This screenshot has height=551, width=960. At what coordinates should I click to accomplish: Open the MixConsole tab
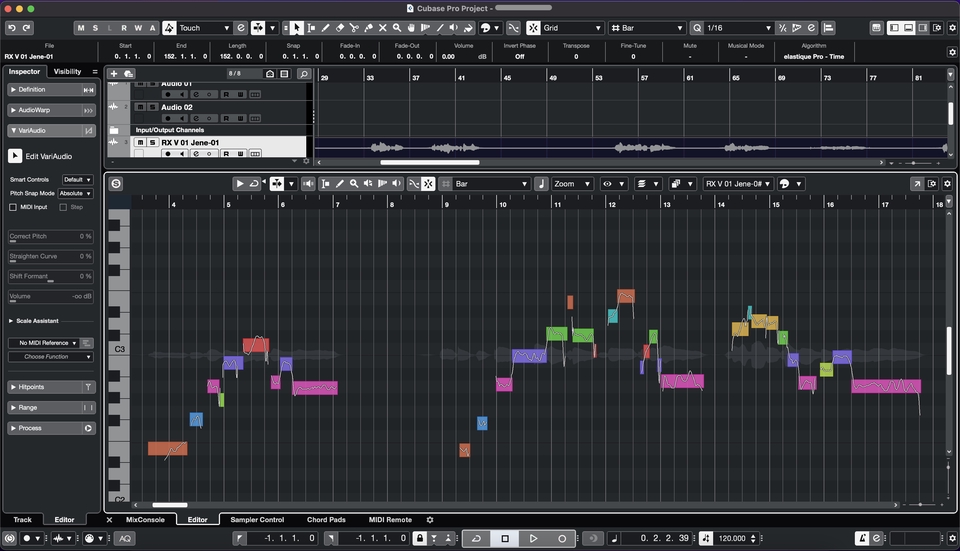coord(145,520)
